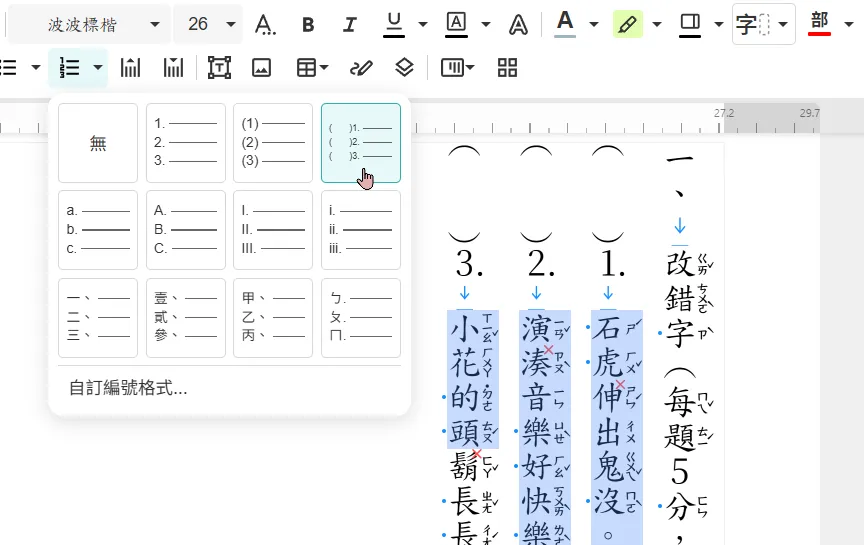Open font color dropdown arrow

593,24
